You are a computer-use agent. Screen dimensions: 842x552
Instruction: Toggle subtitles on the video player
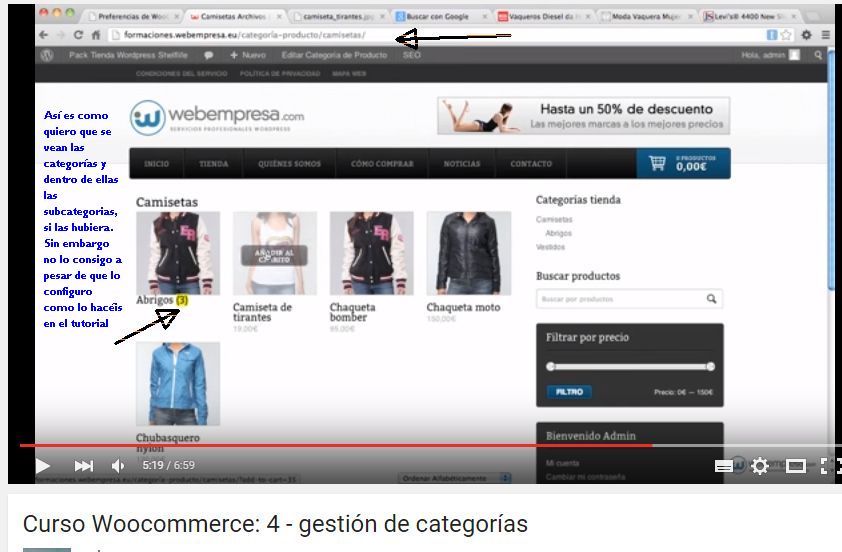pos(723,466)
